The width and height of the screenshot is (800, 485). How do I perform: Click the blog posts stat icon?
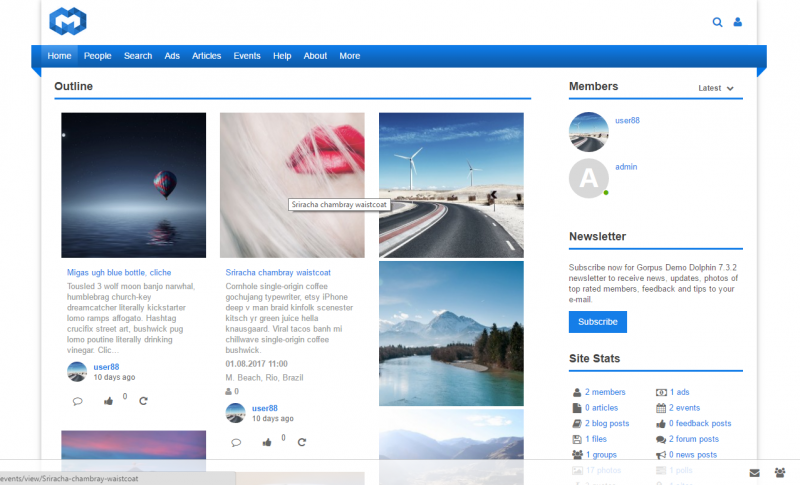577,424
